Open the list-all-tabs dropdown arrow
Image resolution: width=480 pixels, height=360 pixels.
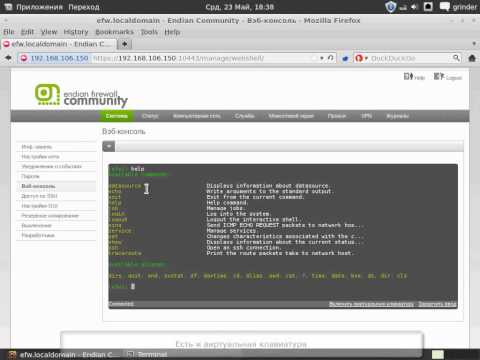point(474,44)
